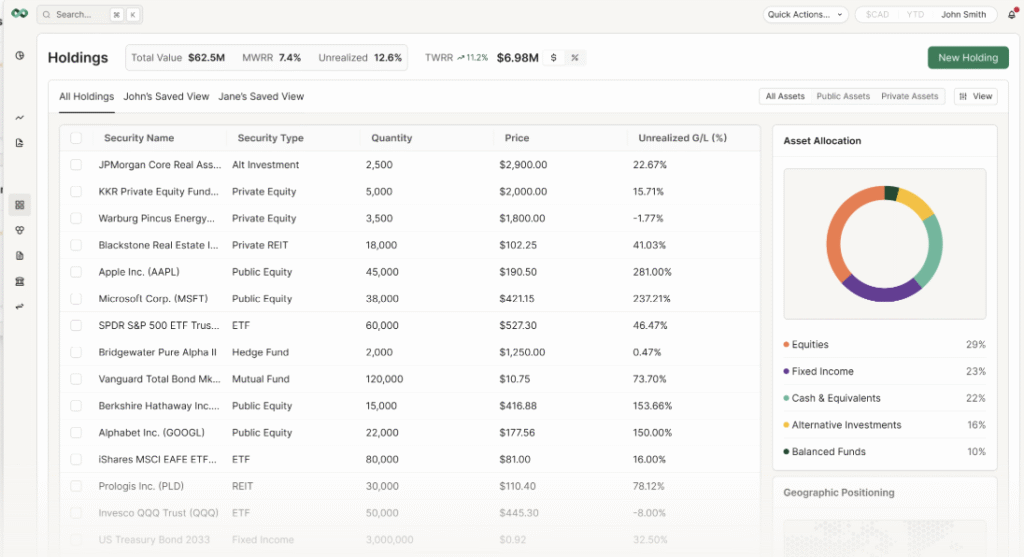
Task: Click the Unrealized 12.6% stat
Action: click(x=360, y=57)
